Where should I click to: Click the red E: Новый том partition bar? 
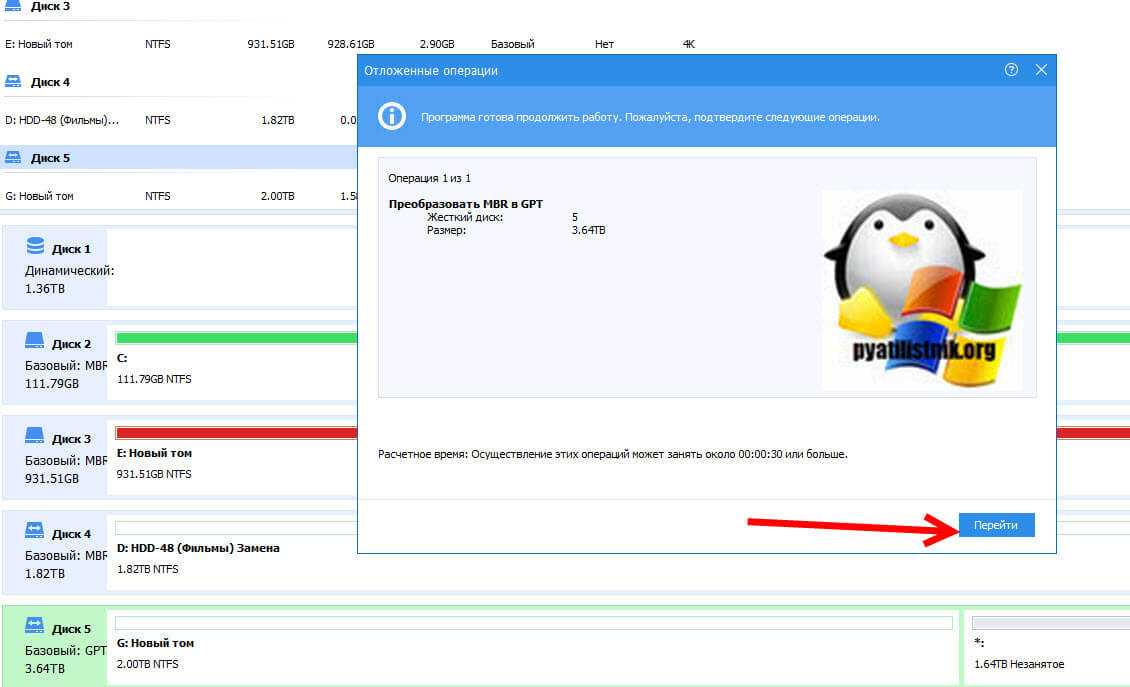tap(236, 433)
